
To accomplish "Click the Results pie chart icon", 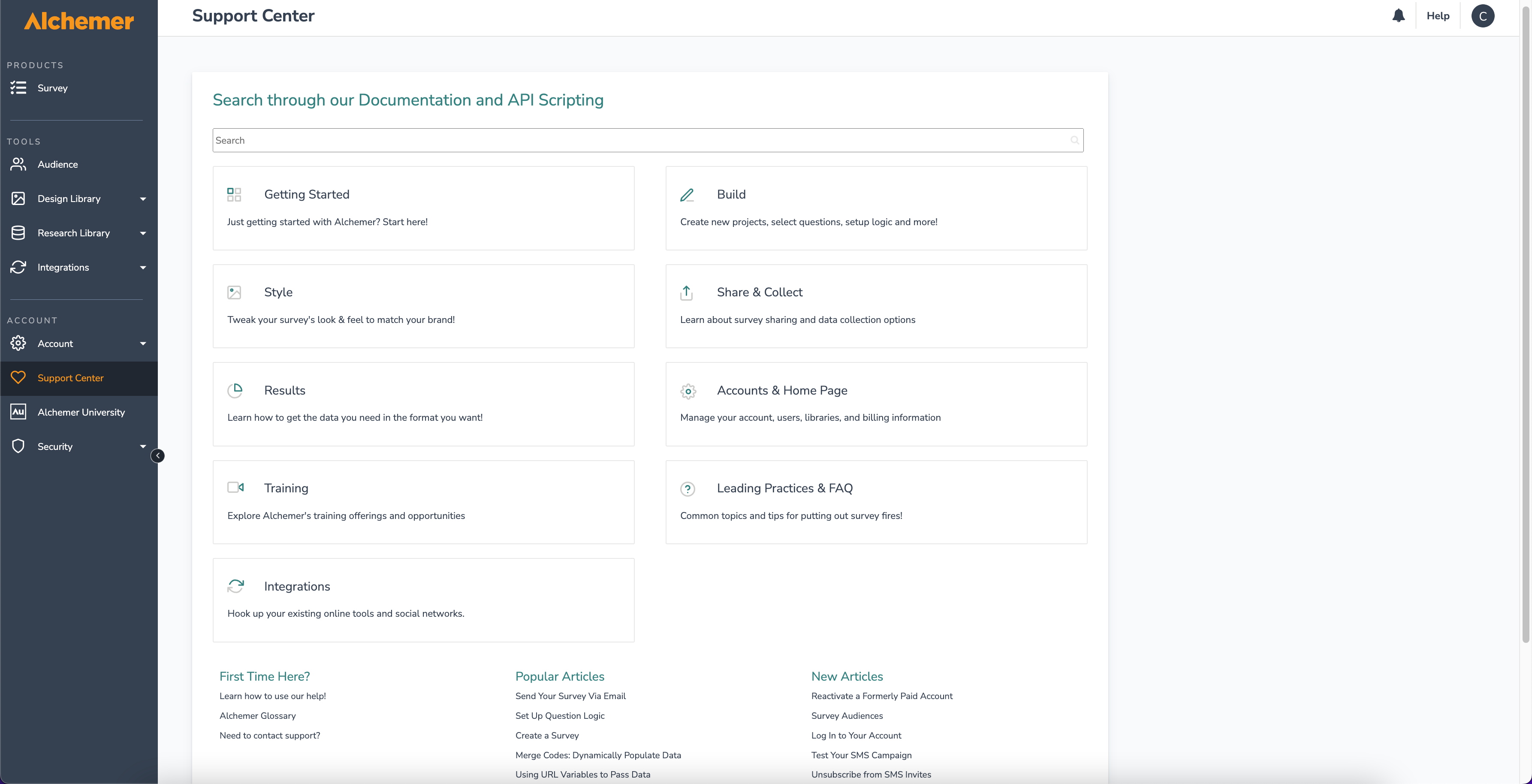I will click(x=235, y=390).
